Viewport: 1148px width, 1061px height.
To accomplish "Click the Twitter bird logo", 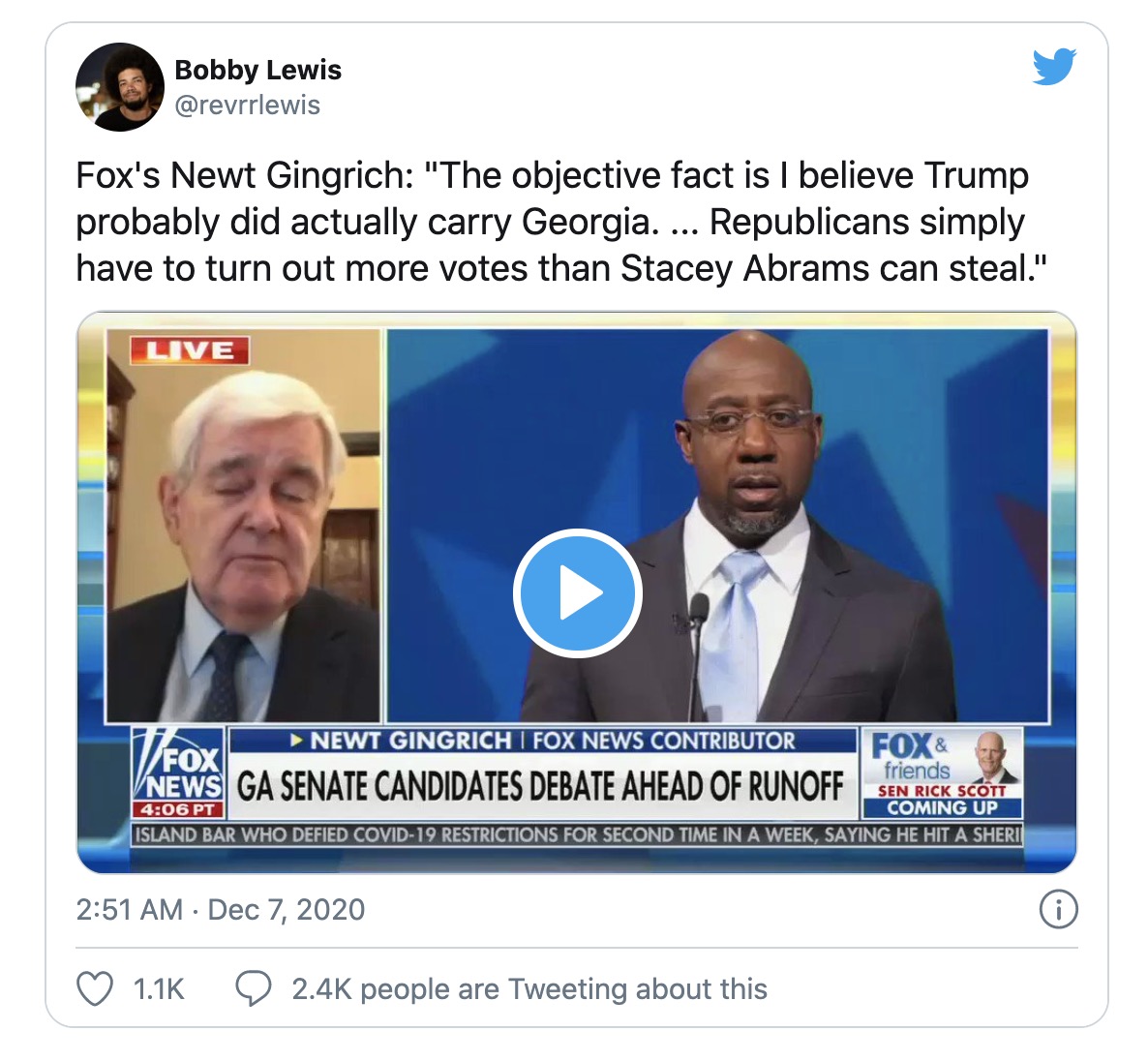I will (1054, 67).
